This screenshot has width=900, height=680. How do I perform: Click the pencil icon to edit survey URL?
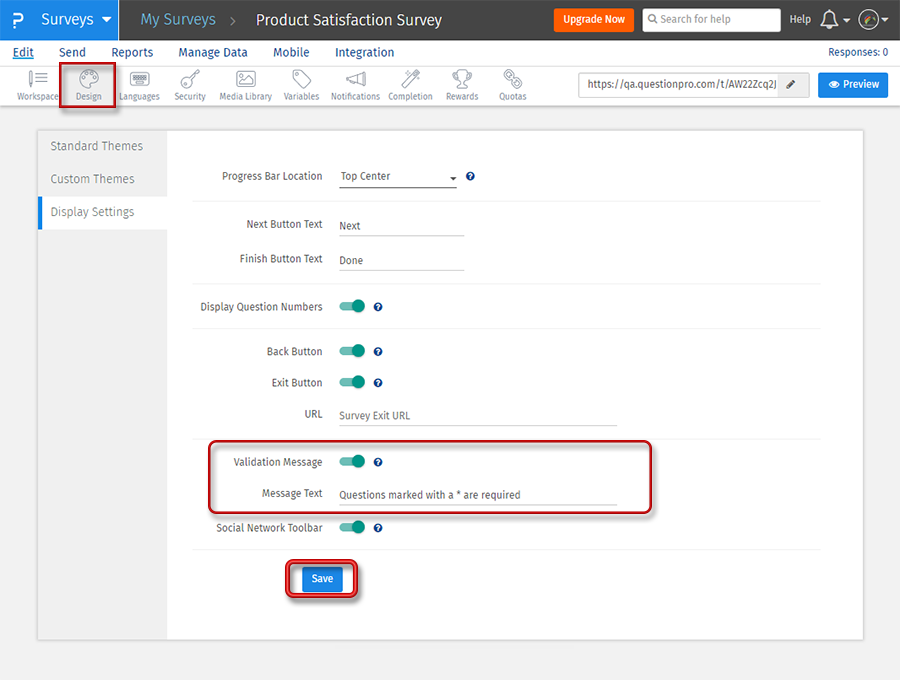pyautogui.click(x=792, y=85)
